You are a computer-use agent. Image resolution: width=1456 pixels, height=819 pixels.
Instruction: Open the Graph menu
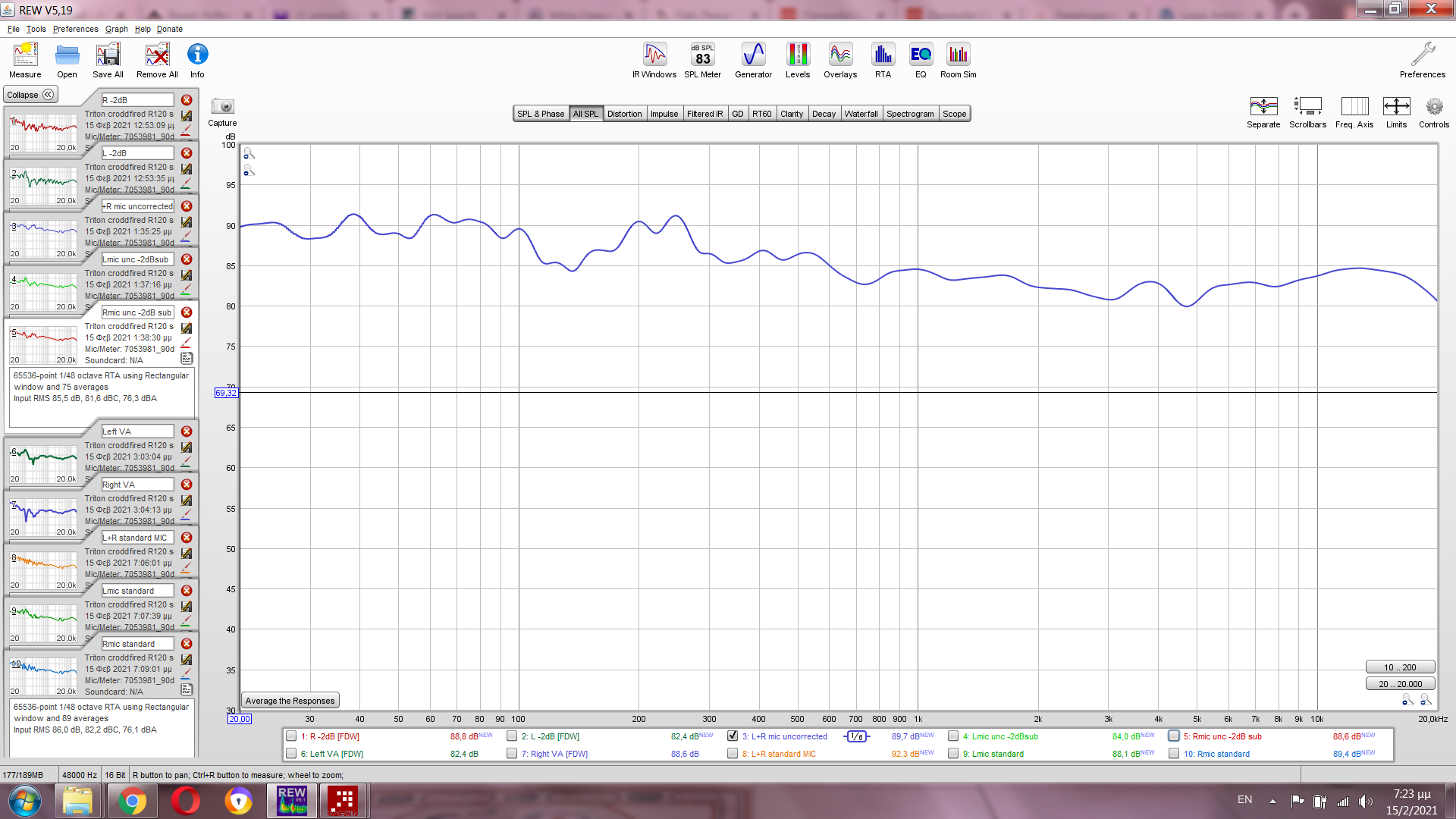tap(116, 29)
